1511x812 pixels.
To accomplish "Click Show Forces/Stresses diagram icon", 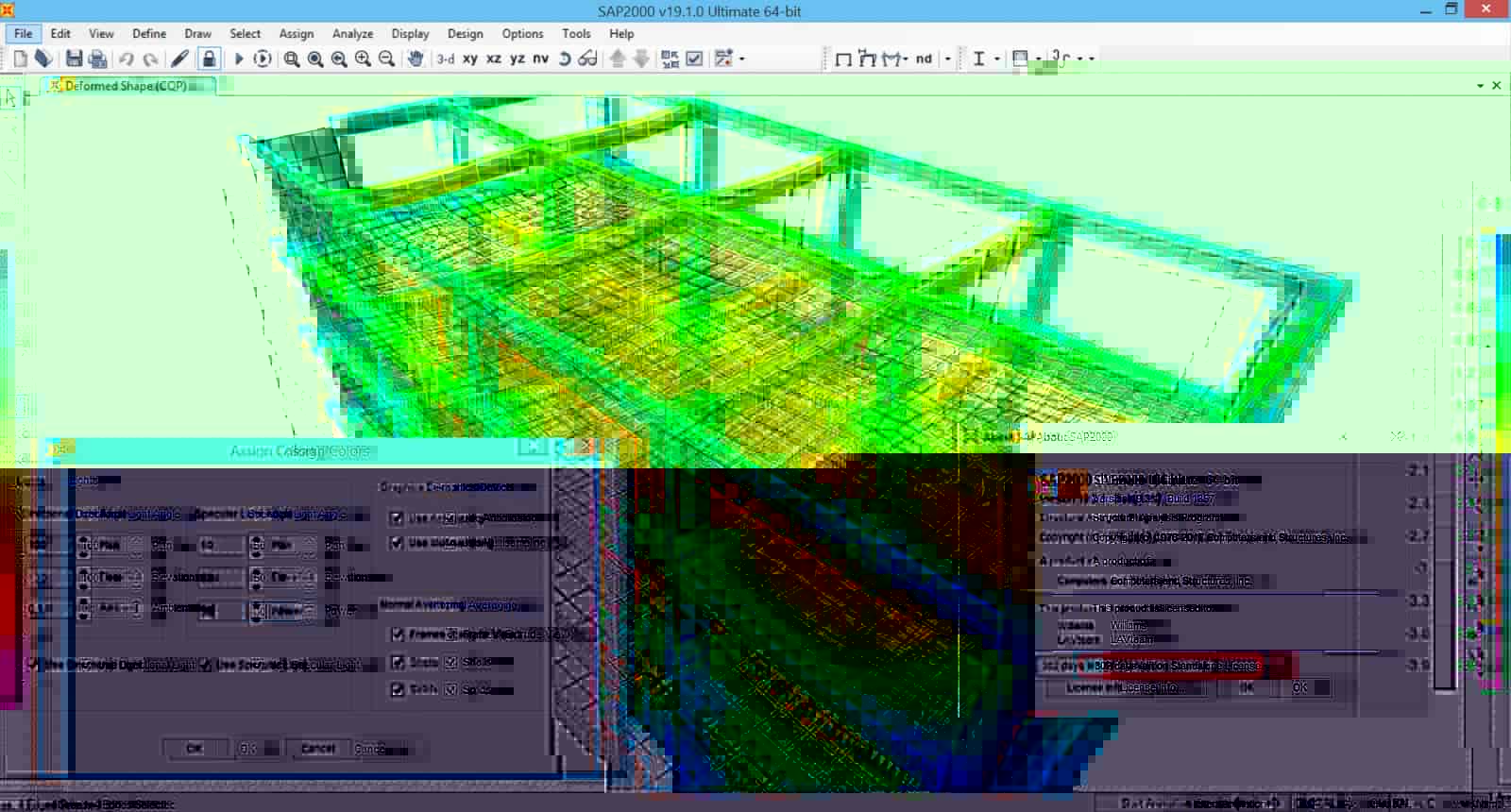I will (x=892, y=59).
